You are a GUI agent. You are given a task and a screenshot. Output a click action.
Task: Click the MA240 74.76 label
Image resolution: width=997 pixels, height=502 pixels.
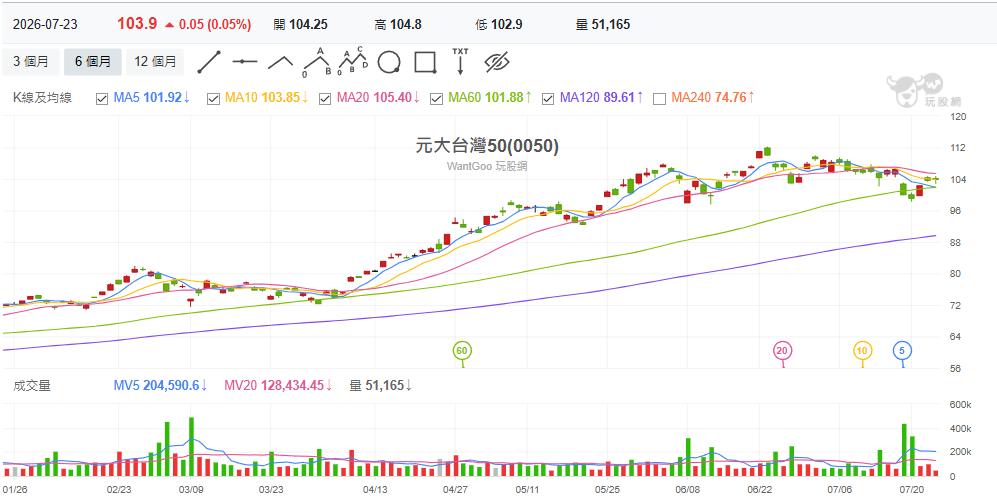(x=713, y=98)
